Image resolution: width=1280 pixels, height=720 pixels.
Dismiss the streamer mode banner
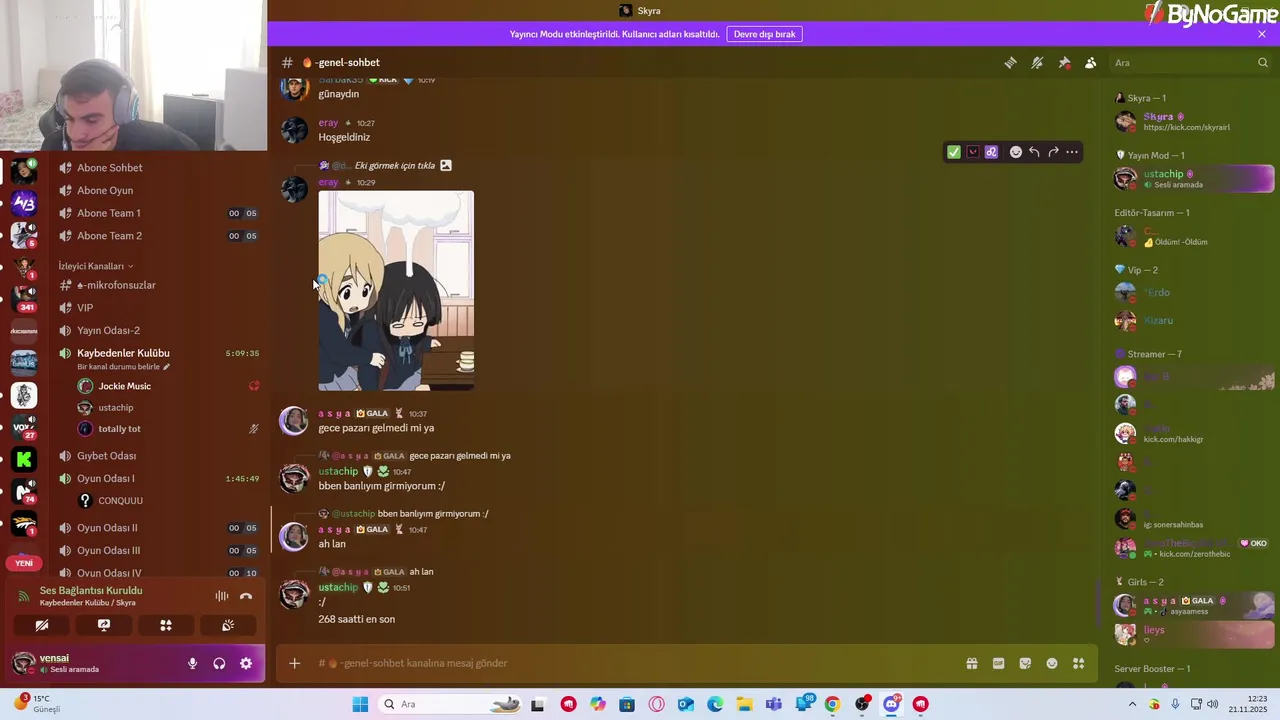1262,34
